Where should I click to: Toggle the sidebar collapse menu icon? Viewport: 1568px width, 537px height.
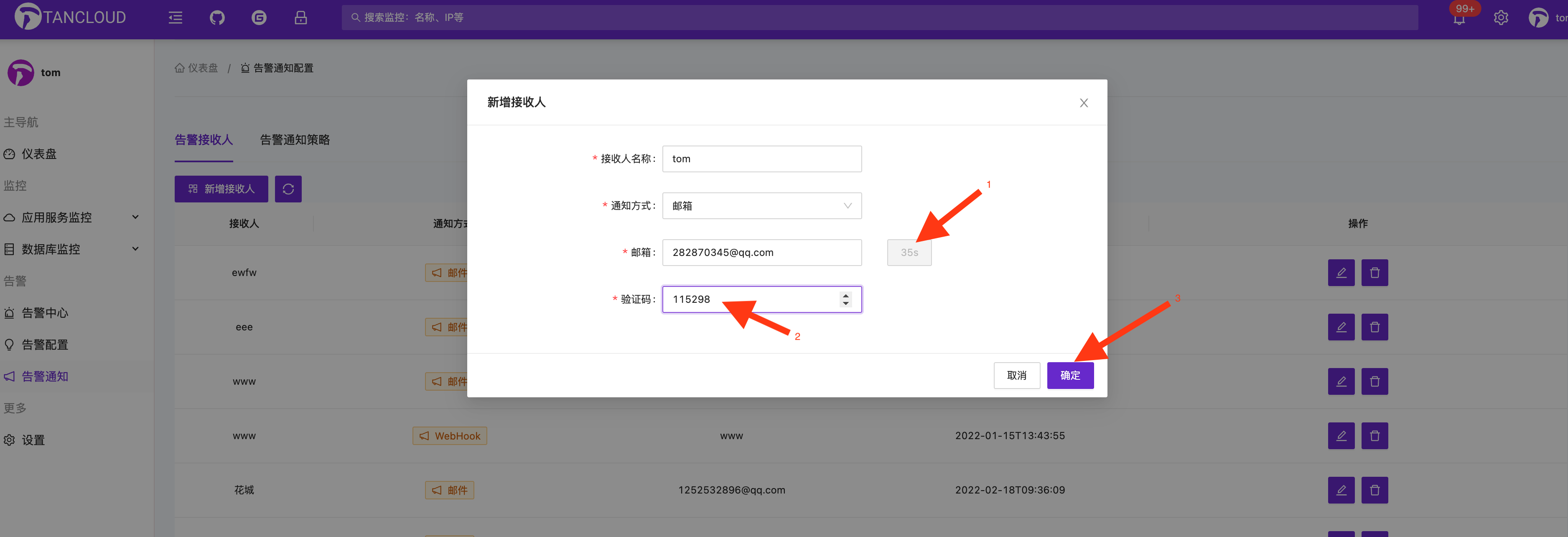coord(175,18)
